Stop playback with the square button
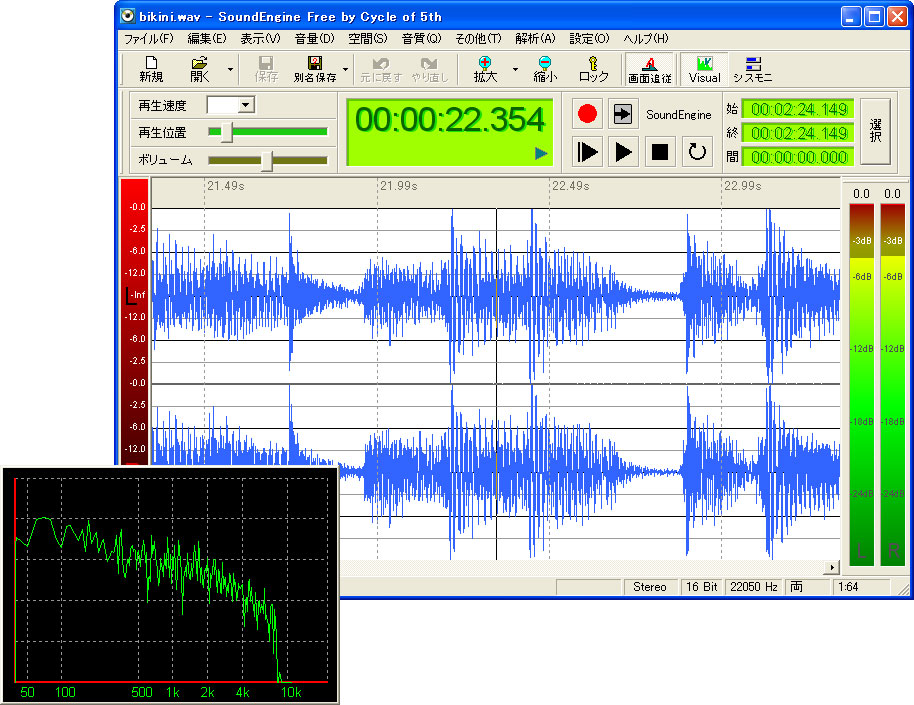The height and width of the screenshot is (705, 914). (660, 151)
